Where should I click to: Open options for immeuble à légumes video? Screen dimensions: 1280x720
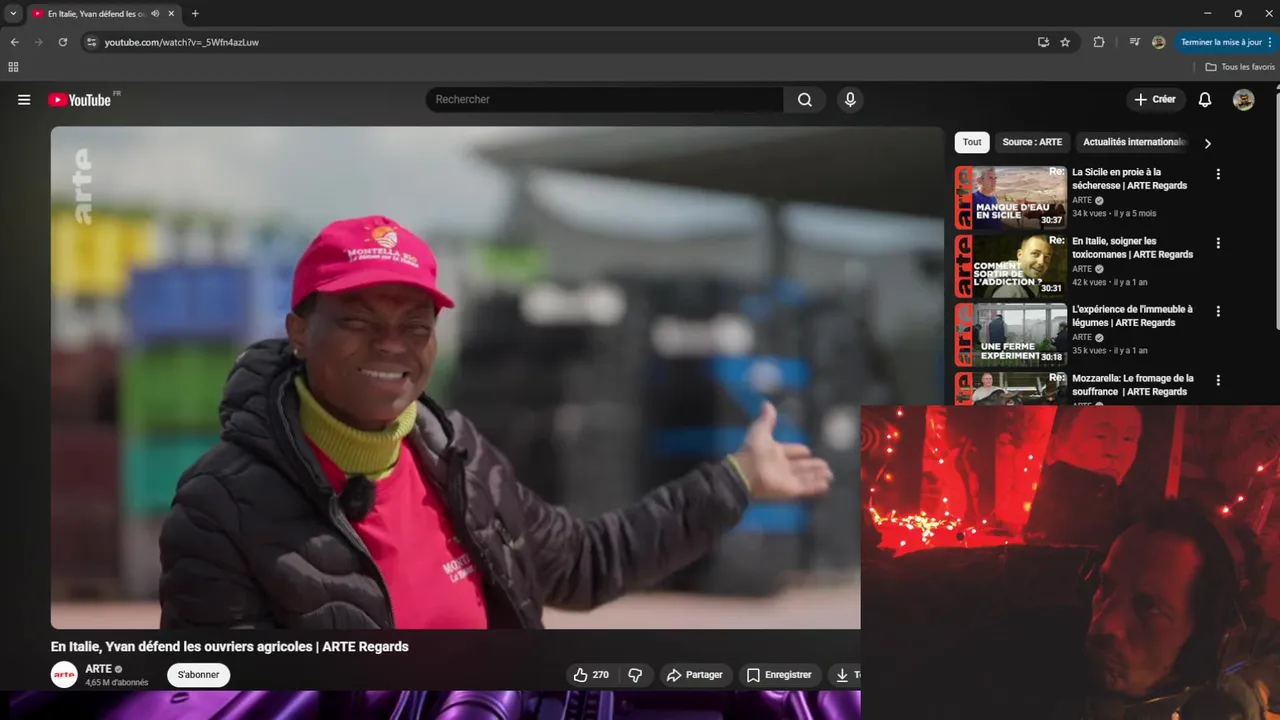point(1218,311)
